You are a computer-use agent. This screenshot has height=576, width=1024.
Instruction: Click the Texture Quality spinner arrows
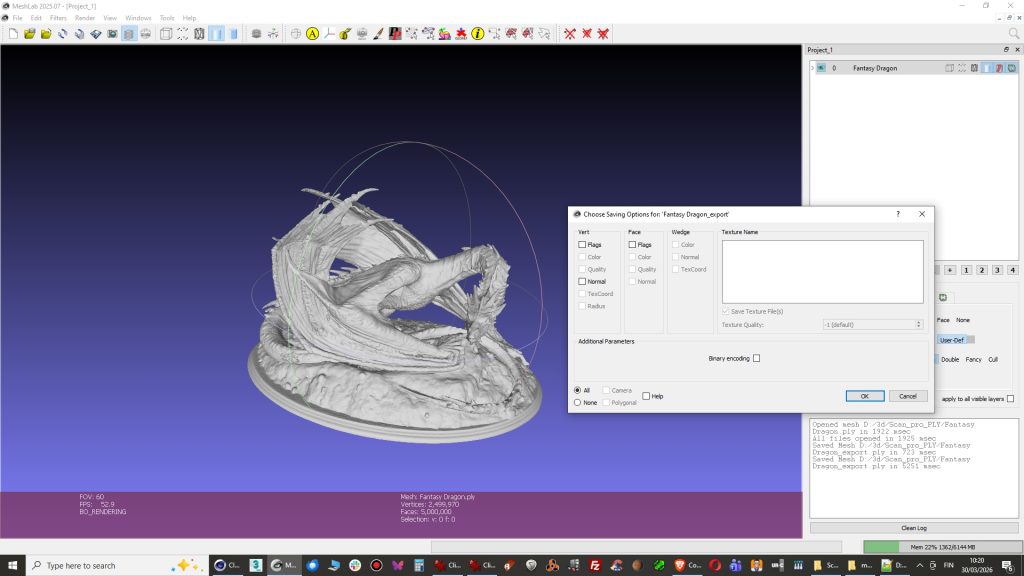[x=918, y=324]
